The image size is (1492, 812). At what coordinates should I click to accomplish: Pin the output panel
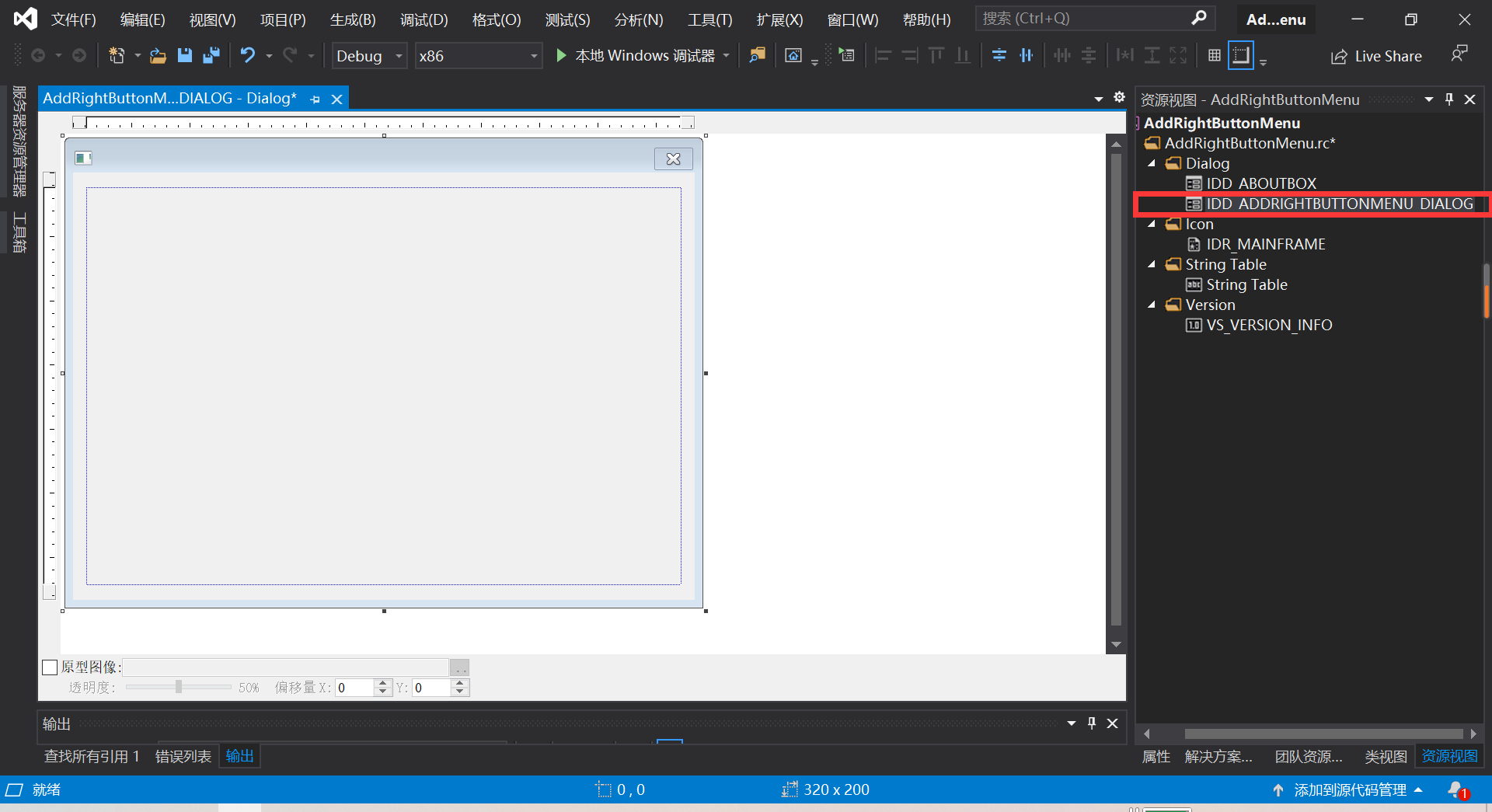[1092, 723]
